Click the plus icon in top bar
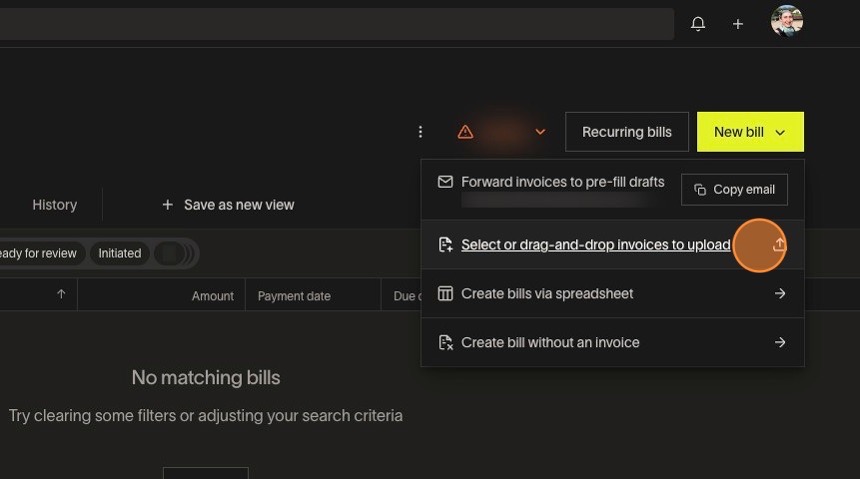The width and height of the screenshot is (860, 479). click(x=738, y=23)
